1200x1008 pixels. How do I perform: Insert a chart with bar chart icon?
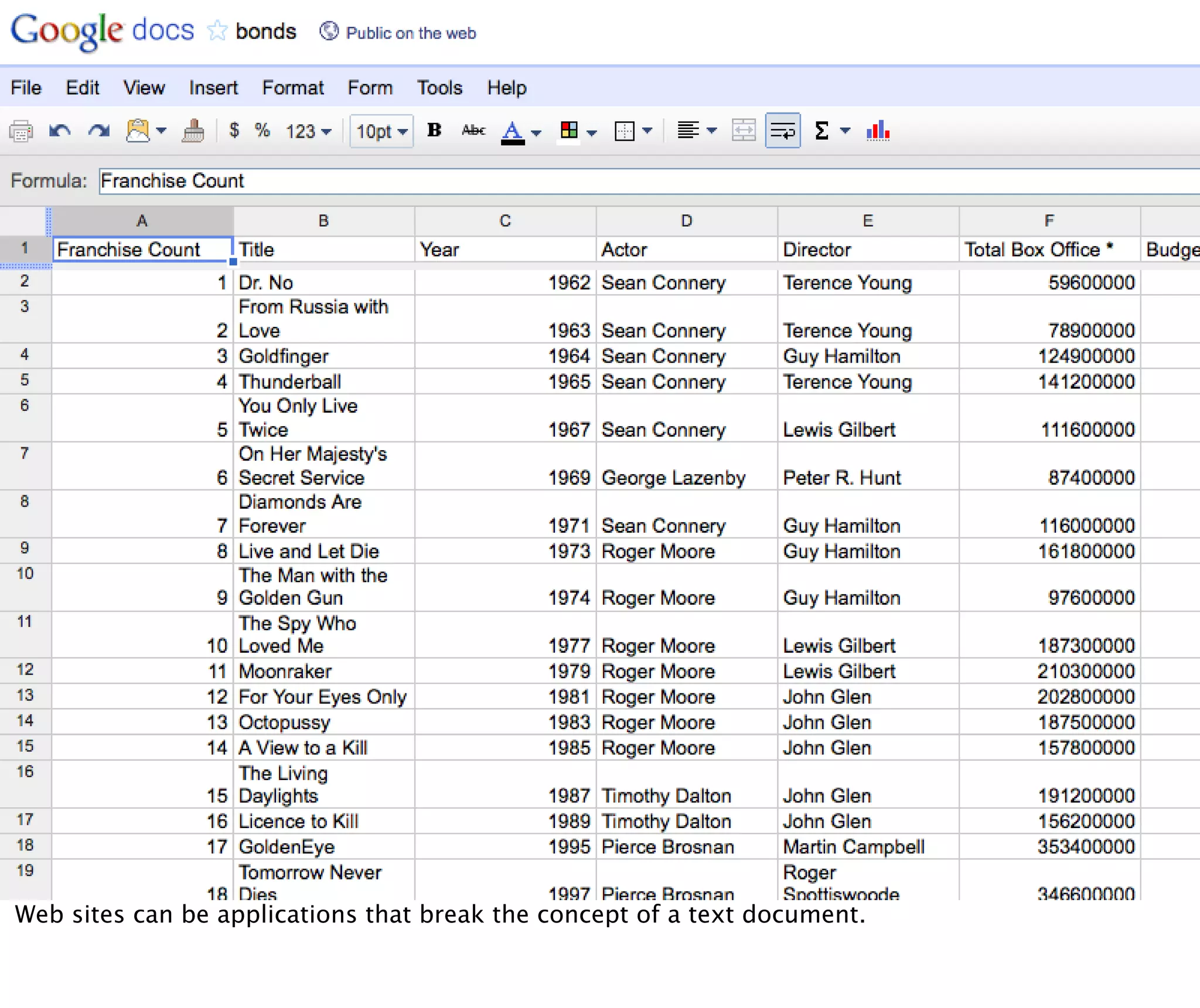click(x=878, y=131)
